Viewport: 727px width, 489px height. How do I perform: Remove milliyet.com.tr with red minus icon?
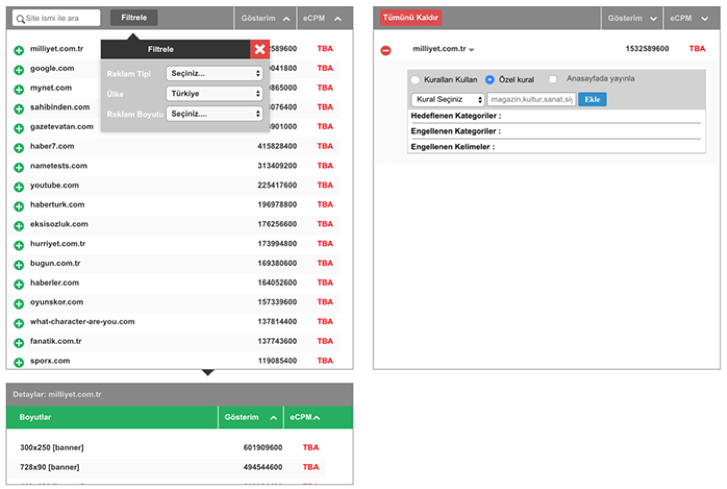click(x=386, y=50)
